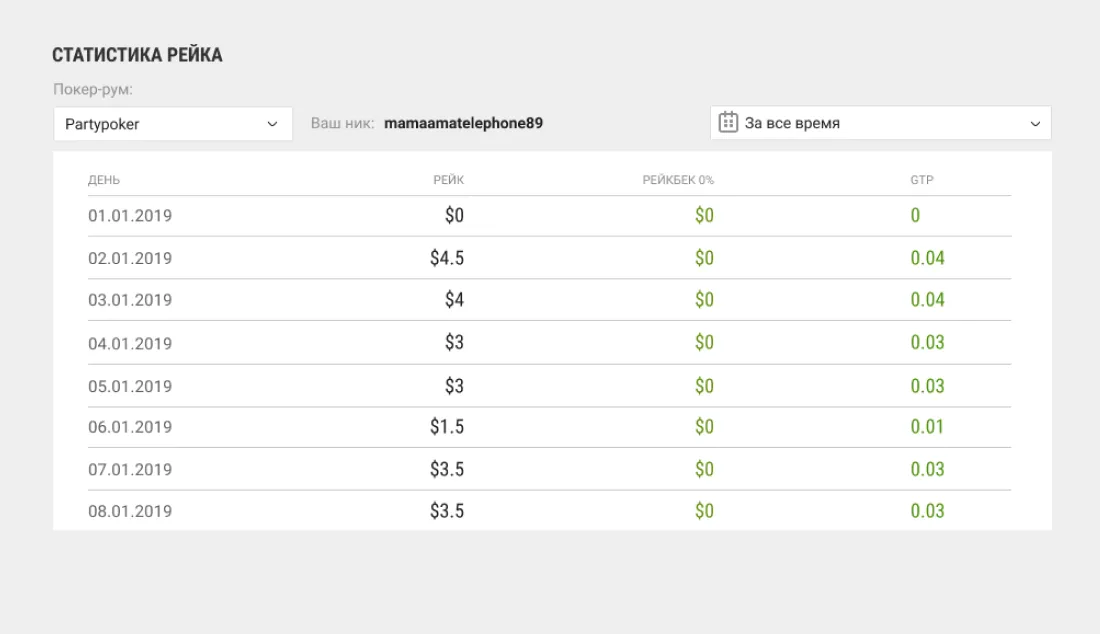
Task: Click rakeback $0 in 05.01.2019 row
Action: point(704,385)
